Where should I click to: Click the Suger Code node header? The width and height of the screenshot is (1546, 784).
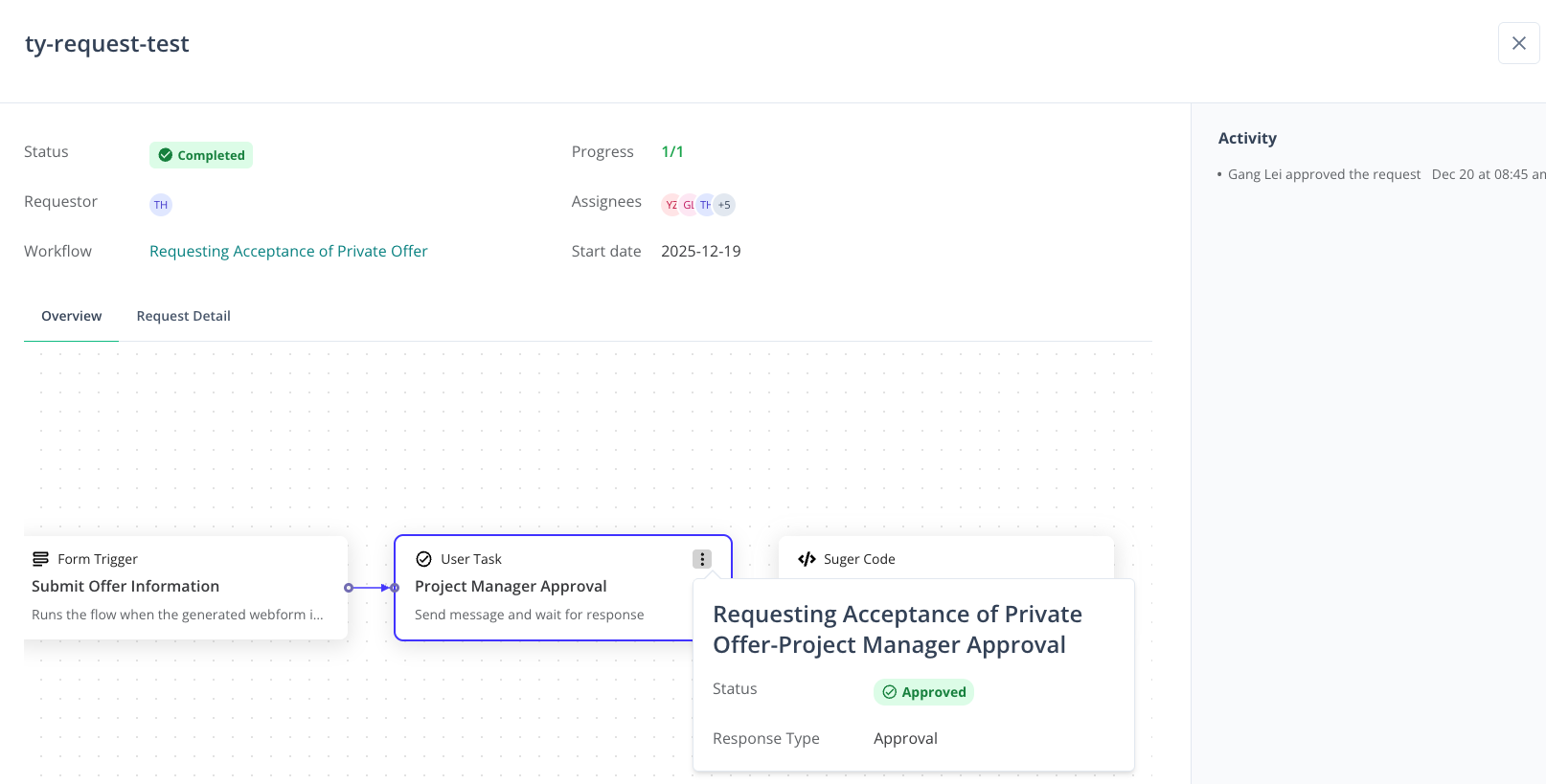859,559
